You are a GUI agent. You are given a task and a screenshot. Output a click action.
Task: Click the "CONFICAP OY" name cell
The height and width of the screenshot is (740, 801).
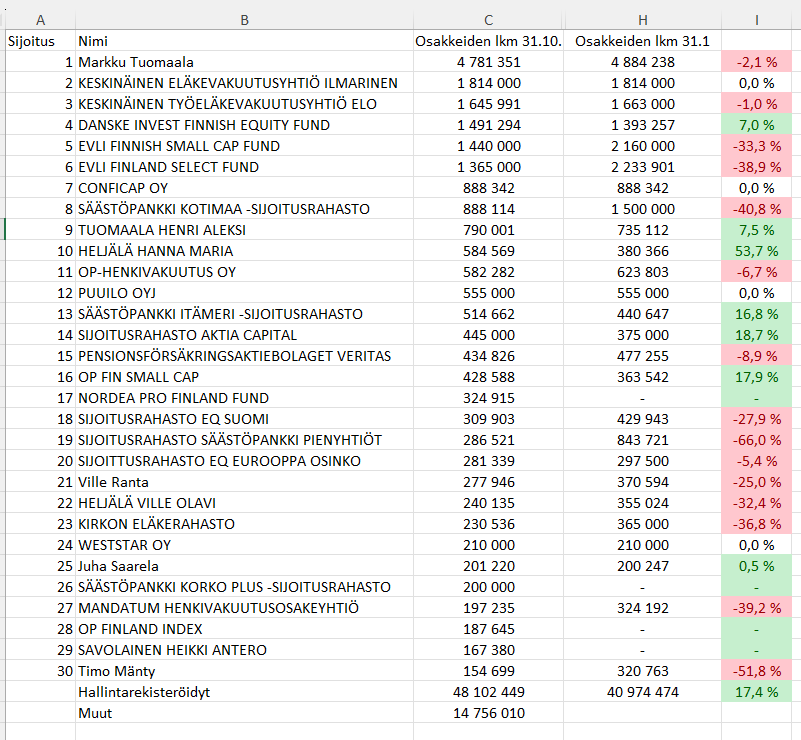coord(244,188)
